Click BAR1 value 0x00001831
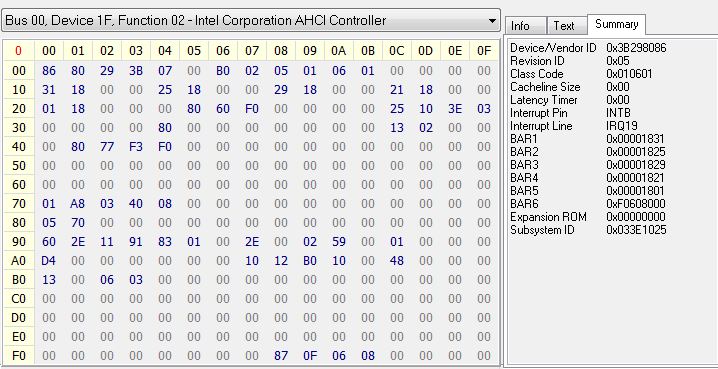Viewport: 718px width, 369px height. 636,139
